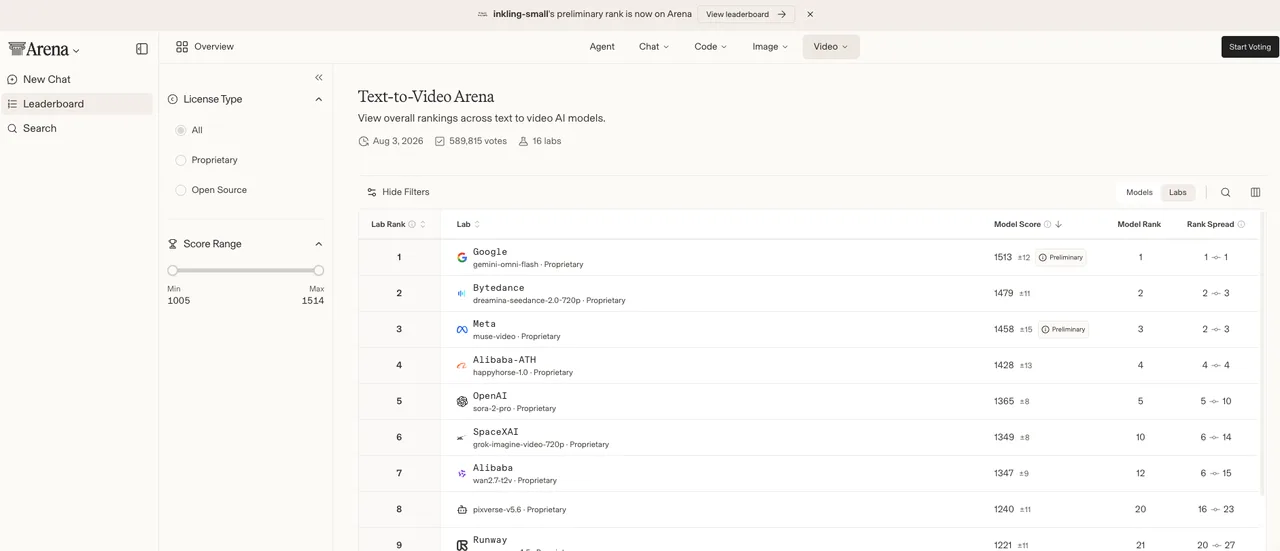Screen dimensions: 1280x551
Task: Click the Arena logo
Action: point(38,49)
